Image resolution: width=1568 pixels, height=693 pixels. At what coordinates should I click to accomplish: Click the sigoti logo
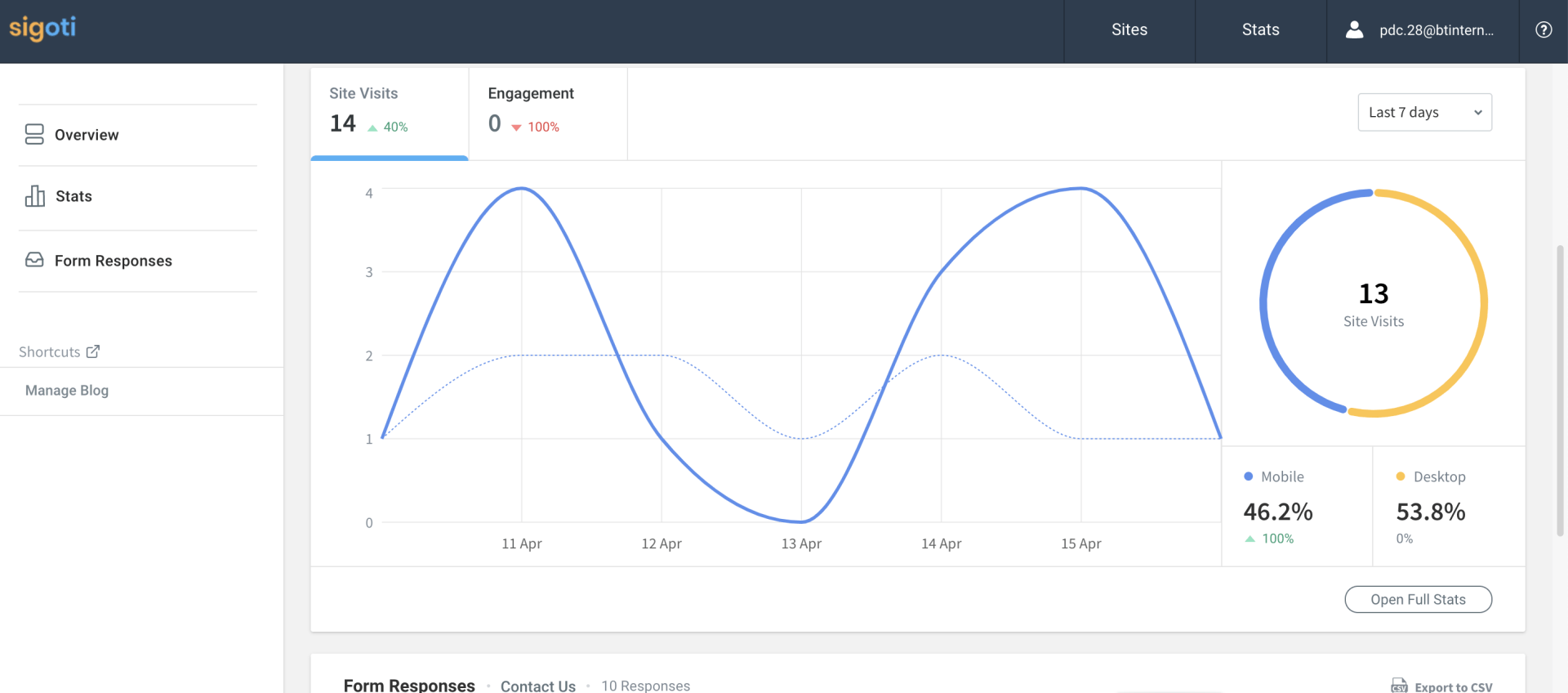click(x=42, y=29)
